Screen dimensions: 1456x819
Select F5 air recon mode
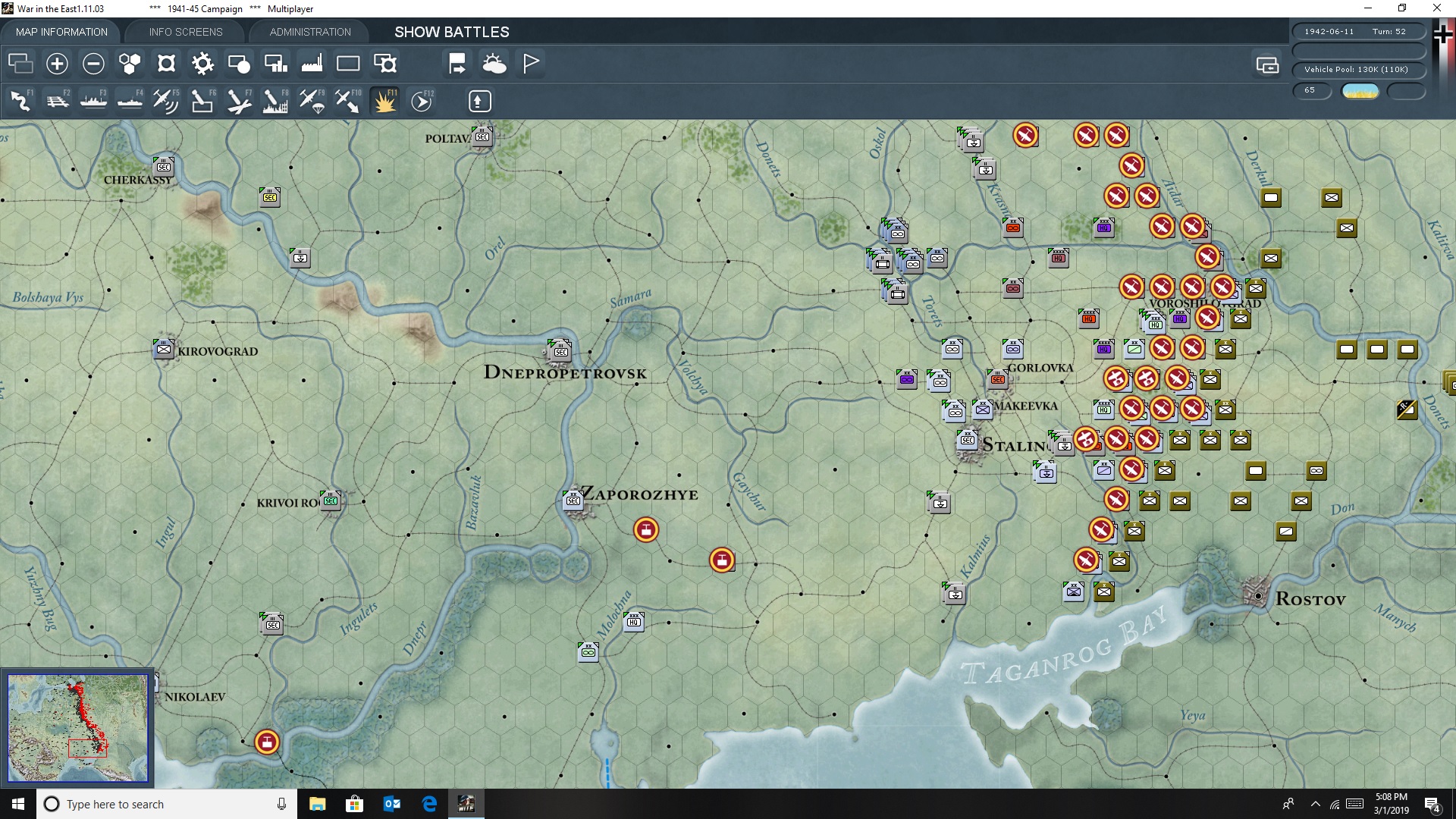[166, 101]
